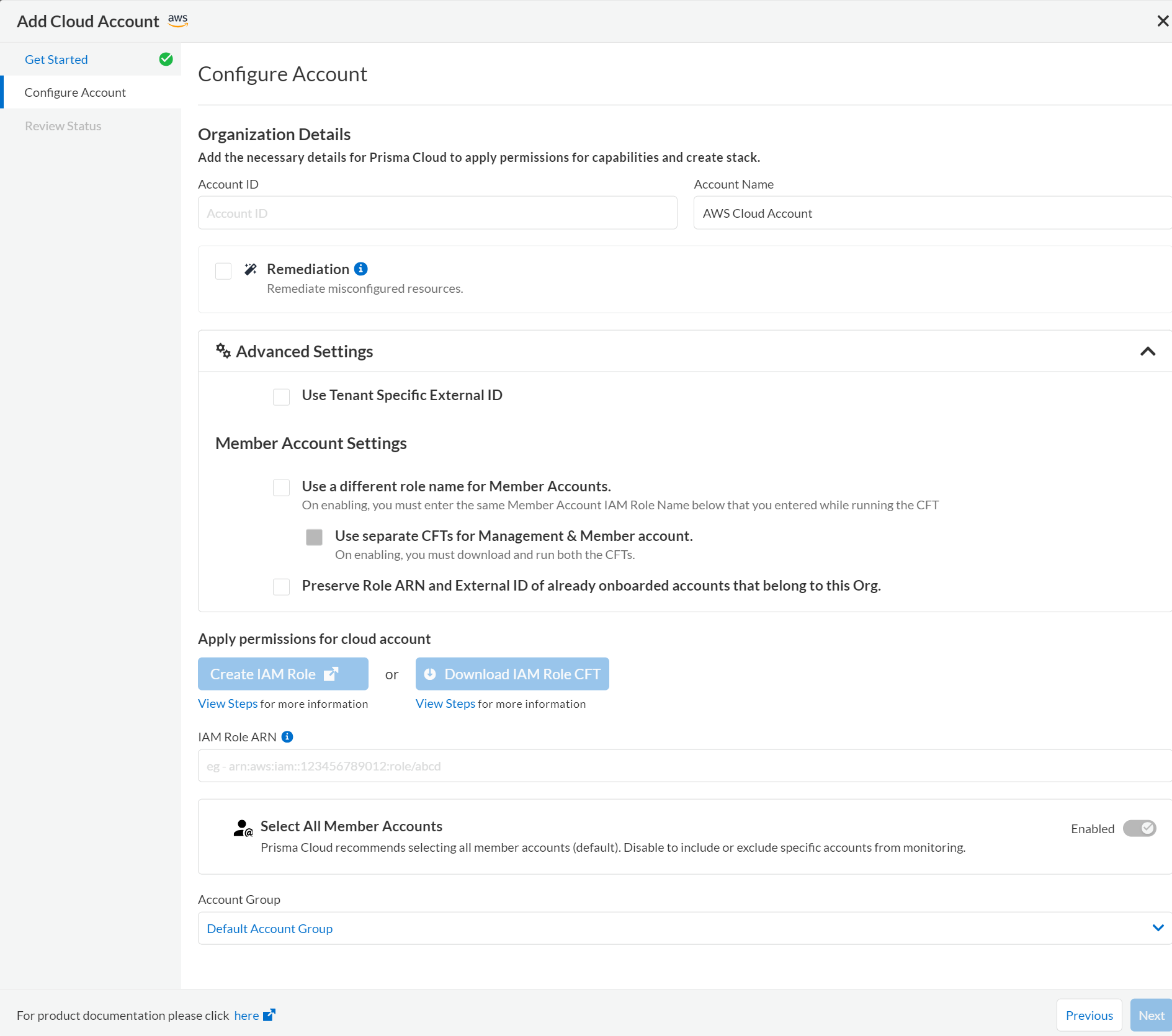
Task: Enable the Remediation checkbox
Action: click(x=223, y=271)
